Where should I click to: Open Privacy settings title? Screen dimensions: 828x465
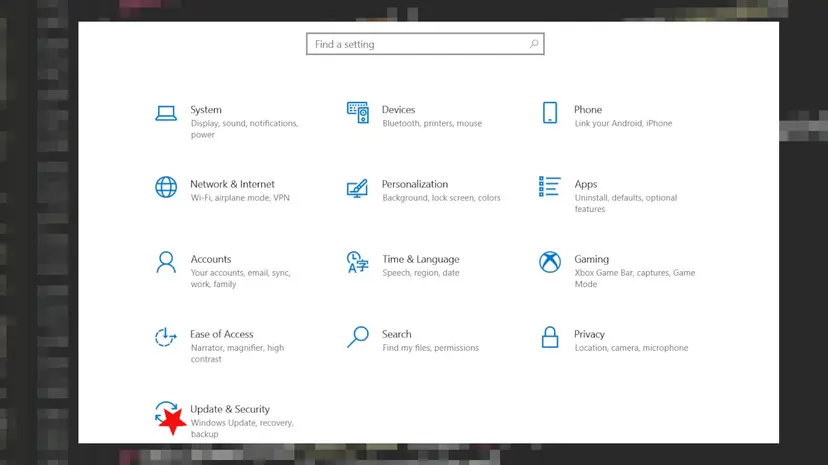tap(589, 334)
